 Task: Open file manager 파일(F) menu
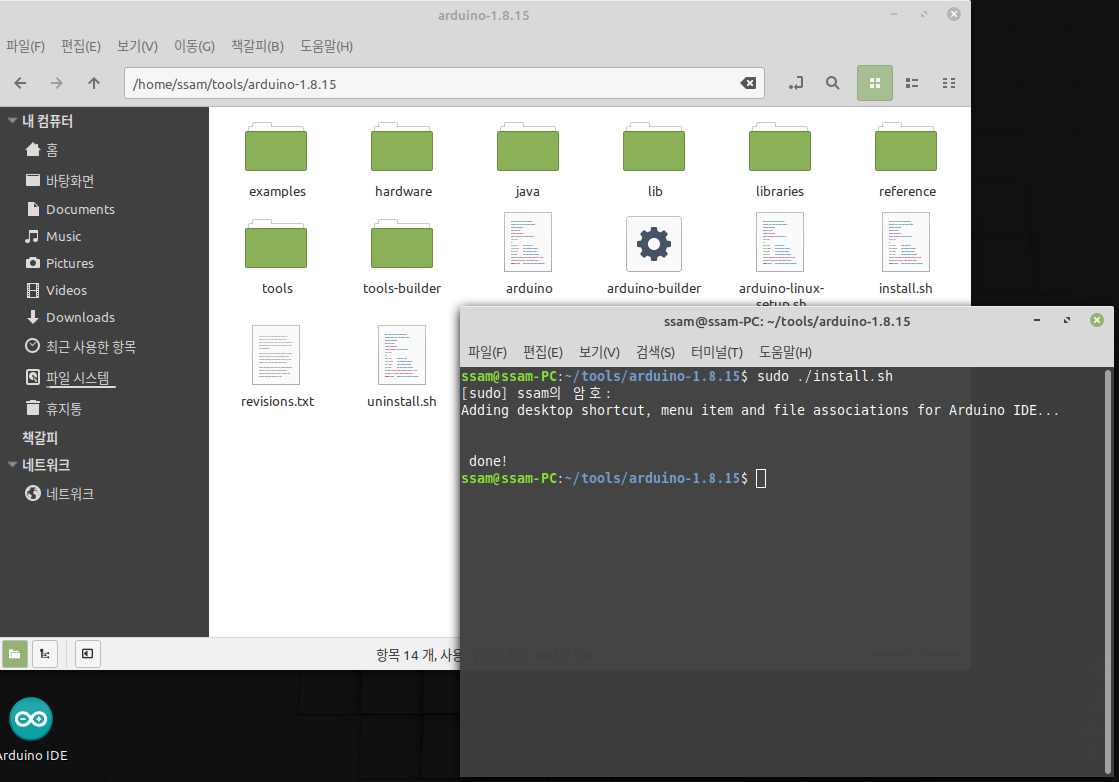pyautogui.click(x=25, y=46)
